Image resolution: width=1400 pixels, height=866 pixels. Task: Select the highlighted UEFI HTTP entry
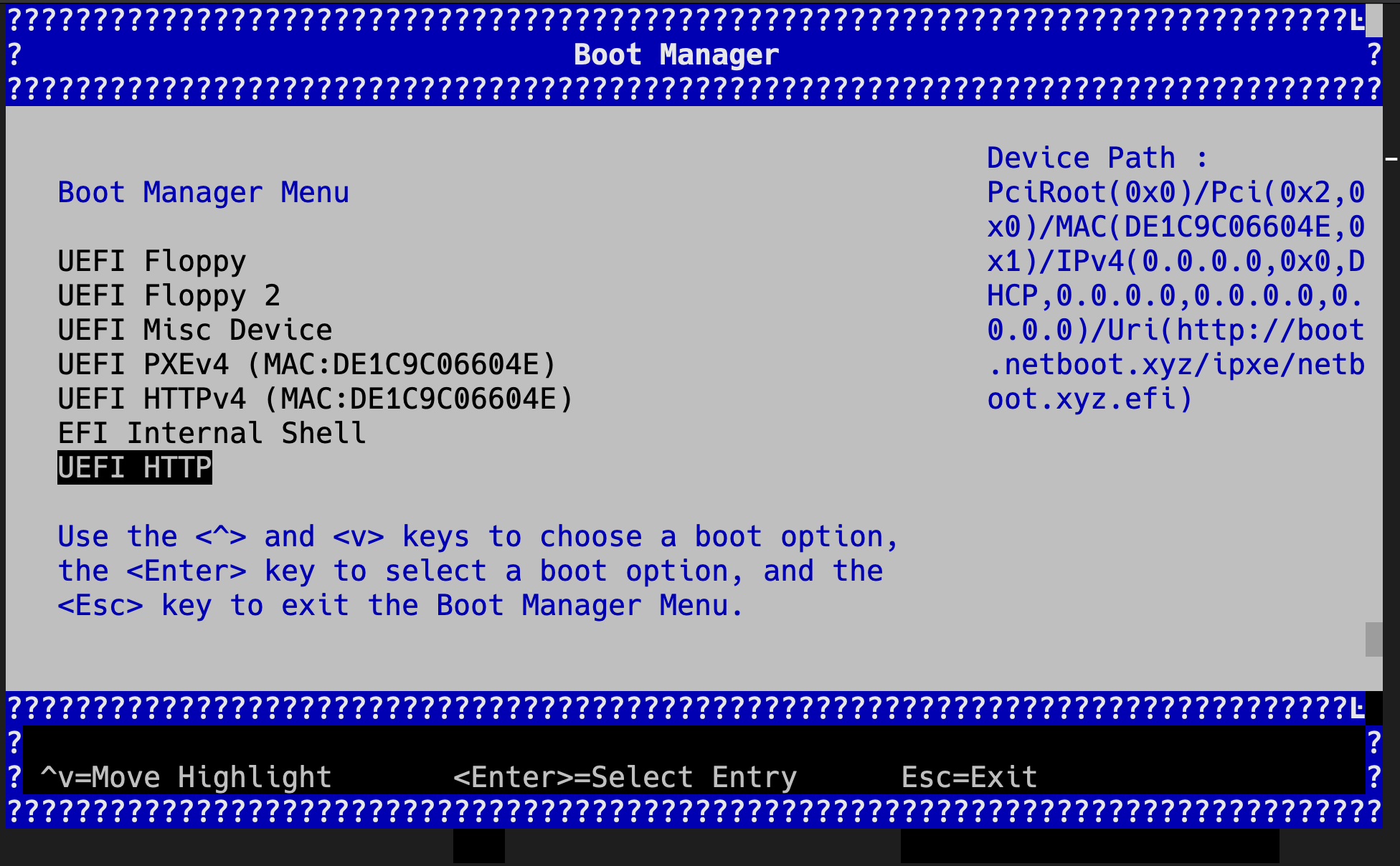pos(134,467)
